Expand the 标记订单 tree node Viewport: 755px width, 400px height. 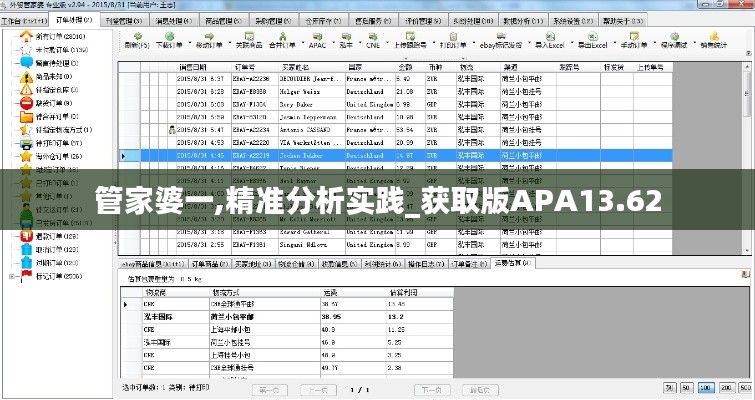(x=12, y=276)
